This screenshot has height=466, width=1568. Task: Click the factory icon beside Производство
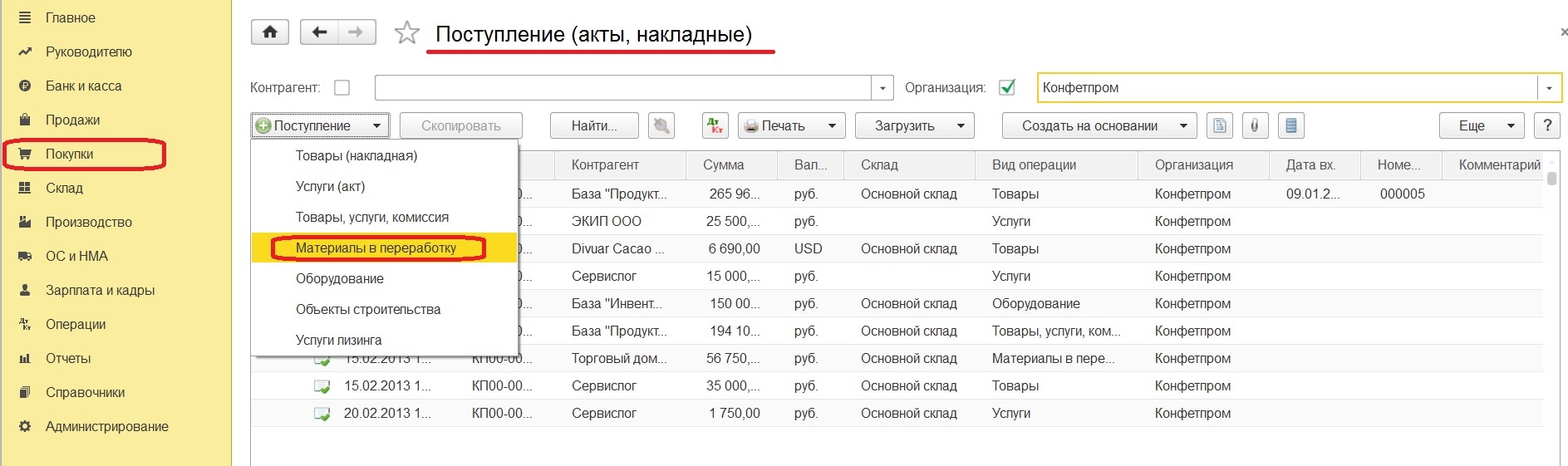point(25,222)
